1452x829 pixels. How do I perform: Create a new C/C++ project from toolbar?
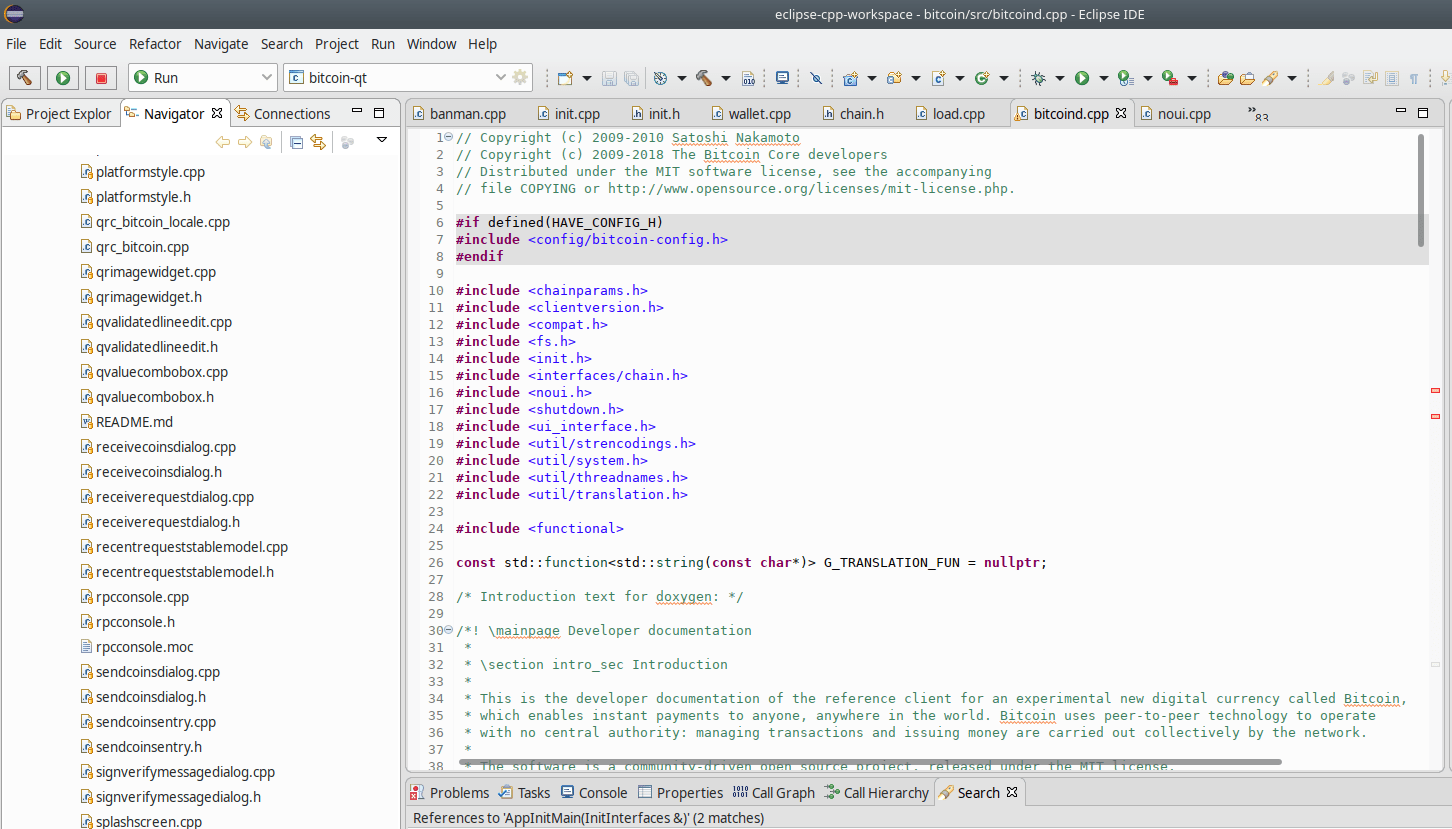click(851, 77)
